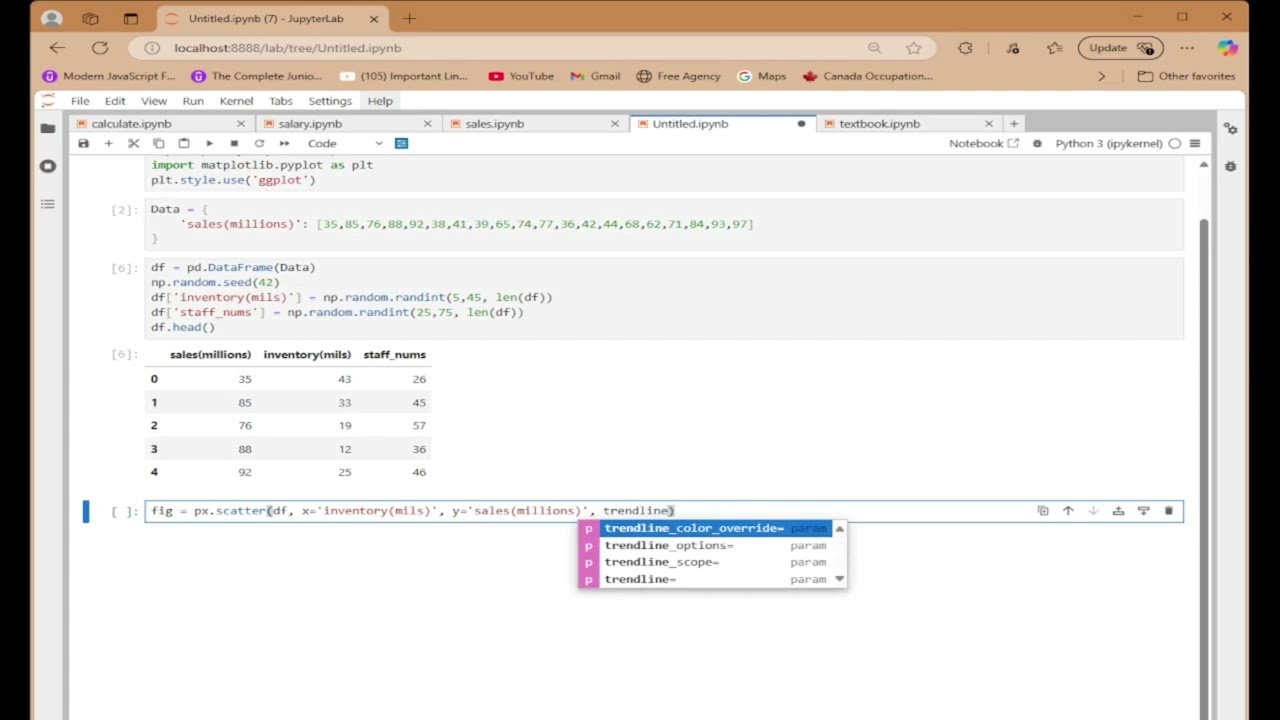
Task: Move the active cell up
Action: tap(1068, 511)
